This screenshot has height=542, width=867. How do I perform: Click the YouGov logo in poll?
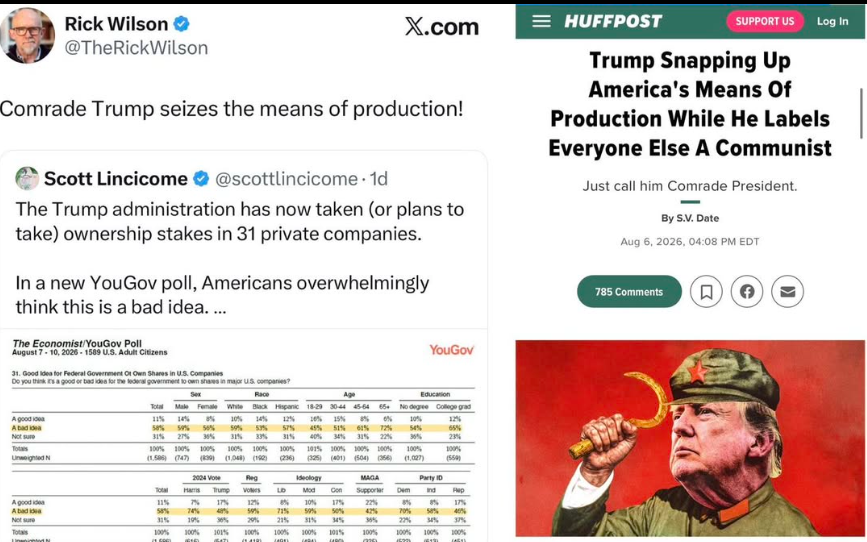452,350
